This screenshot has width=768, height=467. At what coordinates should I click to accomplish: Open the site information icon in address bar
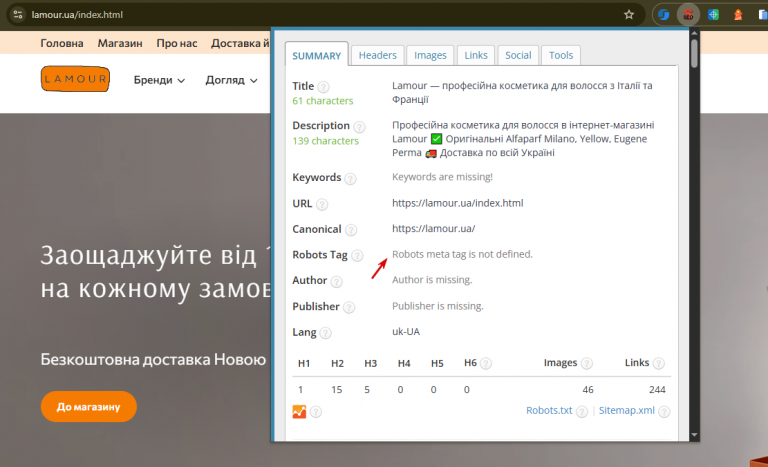pyautogui.click(x=18, y=15)
